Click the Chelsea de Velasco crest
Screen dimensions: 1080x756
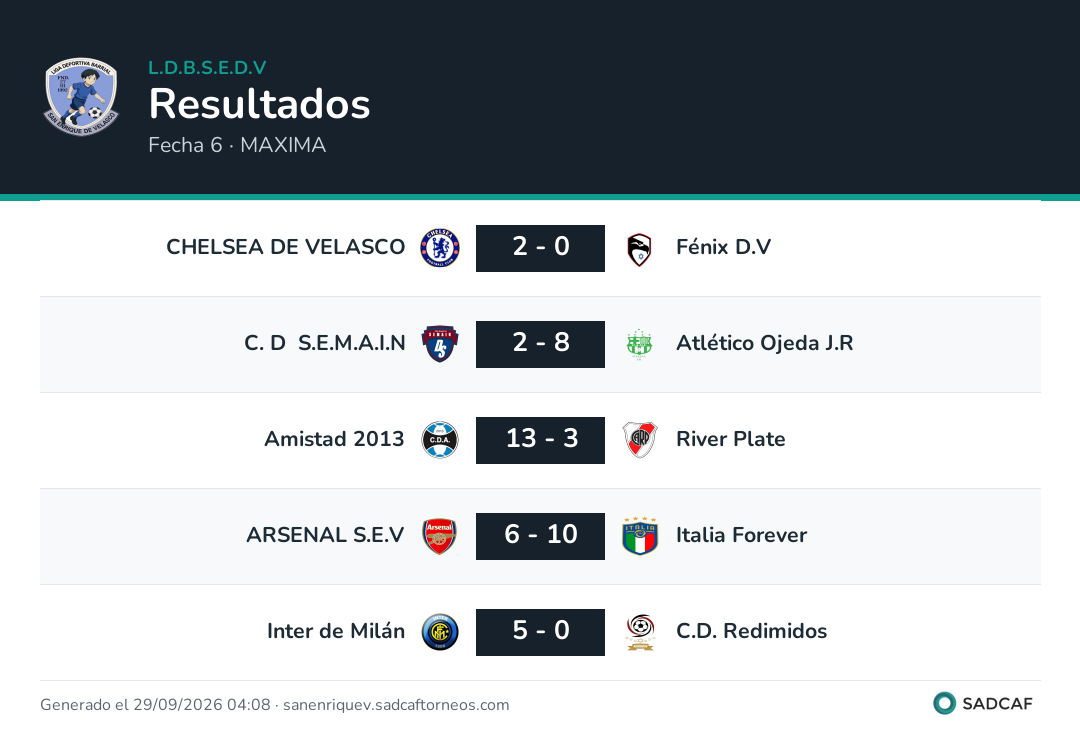(x=440, y=248)
